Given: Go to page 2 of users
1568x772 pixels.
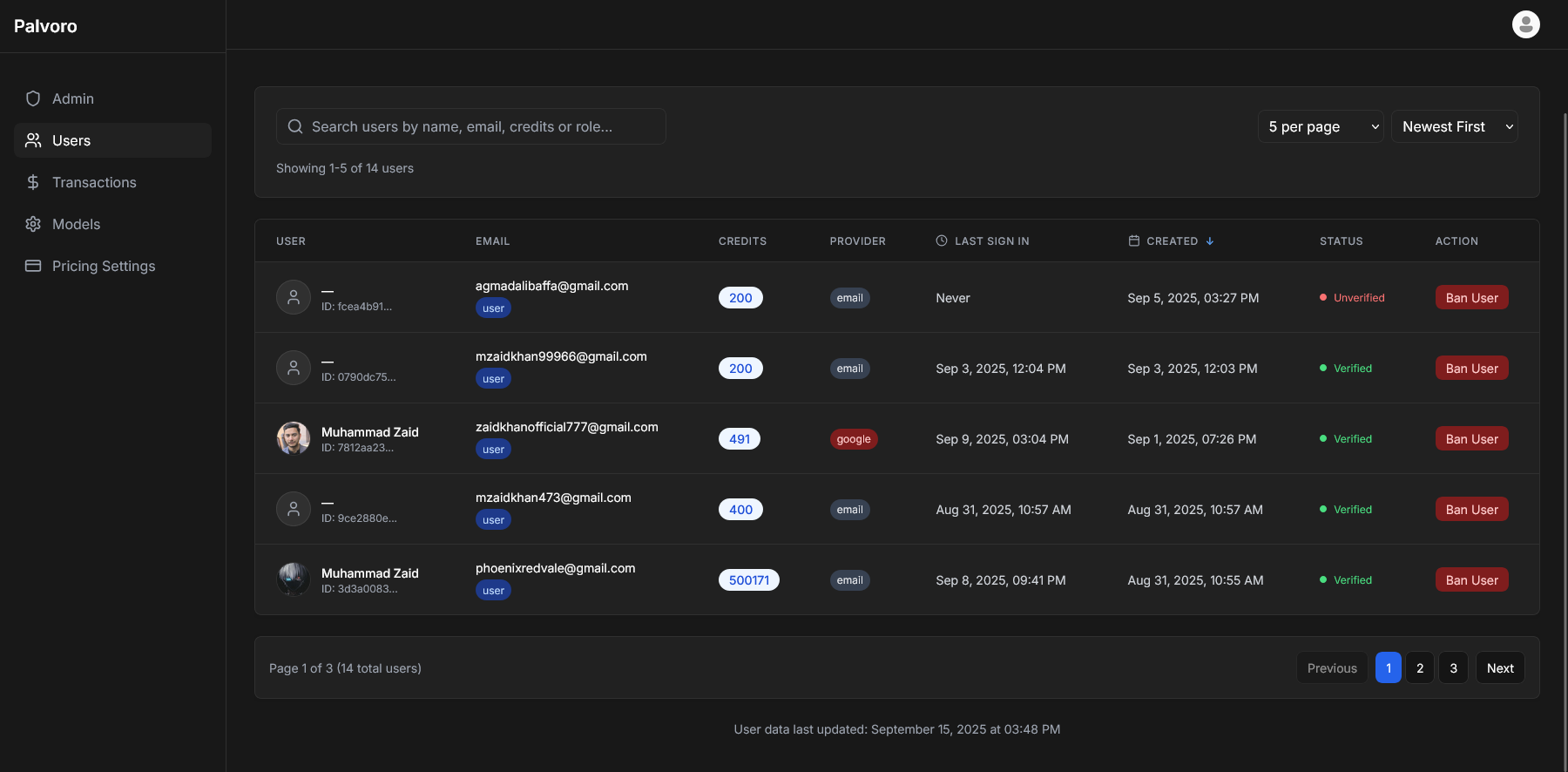Looking at the screenshot, I should [x=1419, y=668].
